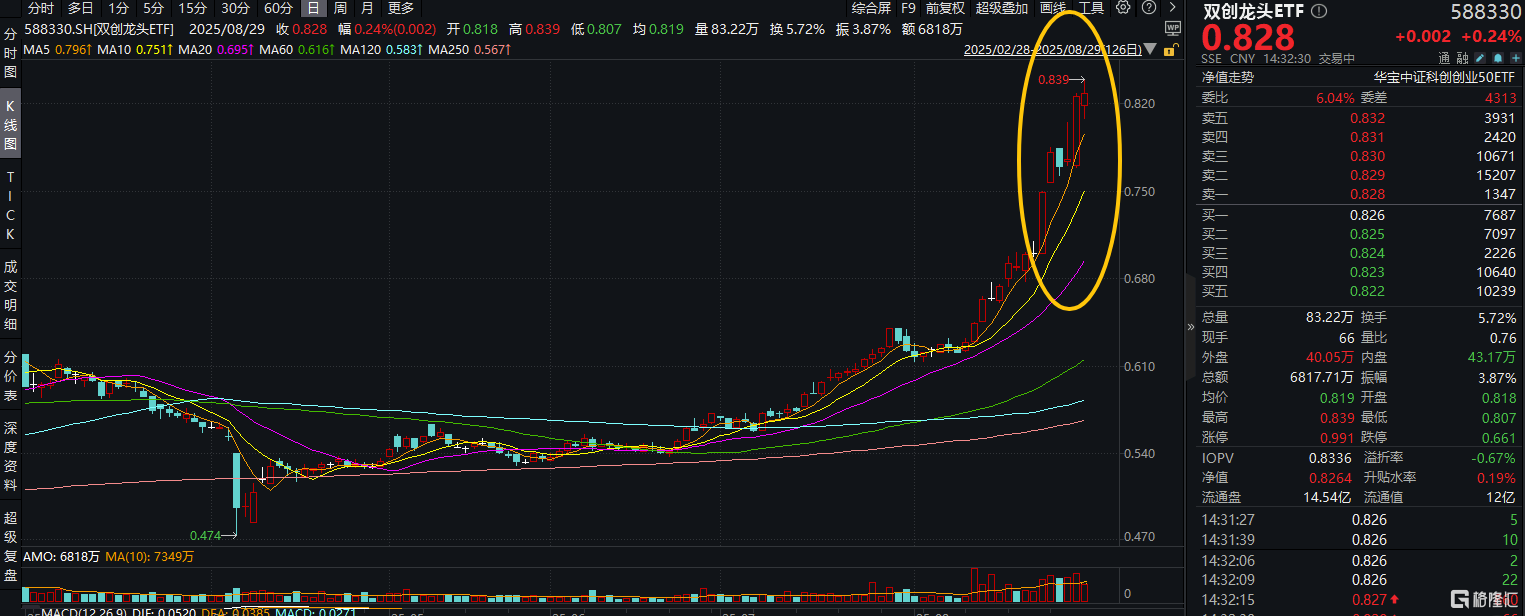This screenshot has width=1525, height=616.
Task: Open the 深度资料 sidebar view
Action: [x=11, y=455]
